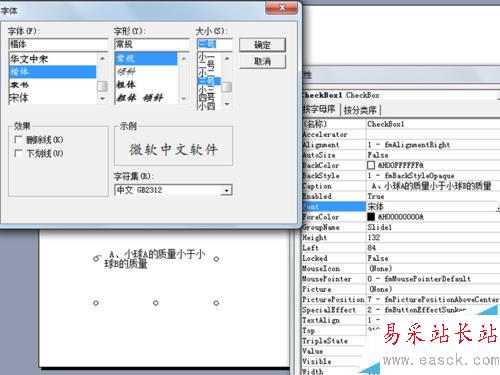
Task: Enable the 下划线 underline checkbox
Action: [18, 154]
